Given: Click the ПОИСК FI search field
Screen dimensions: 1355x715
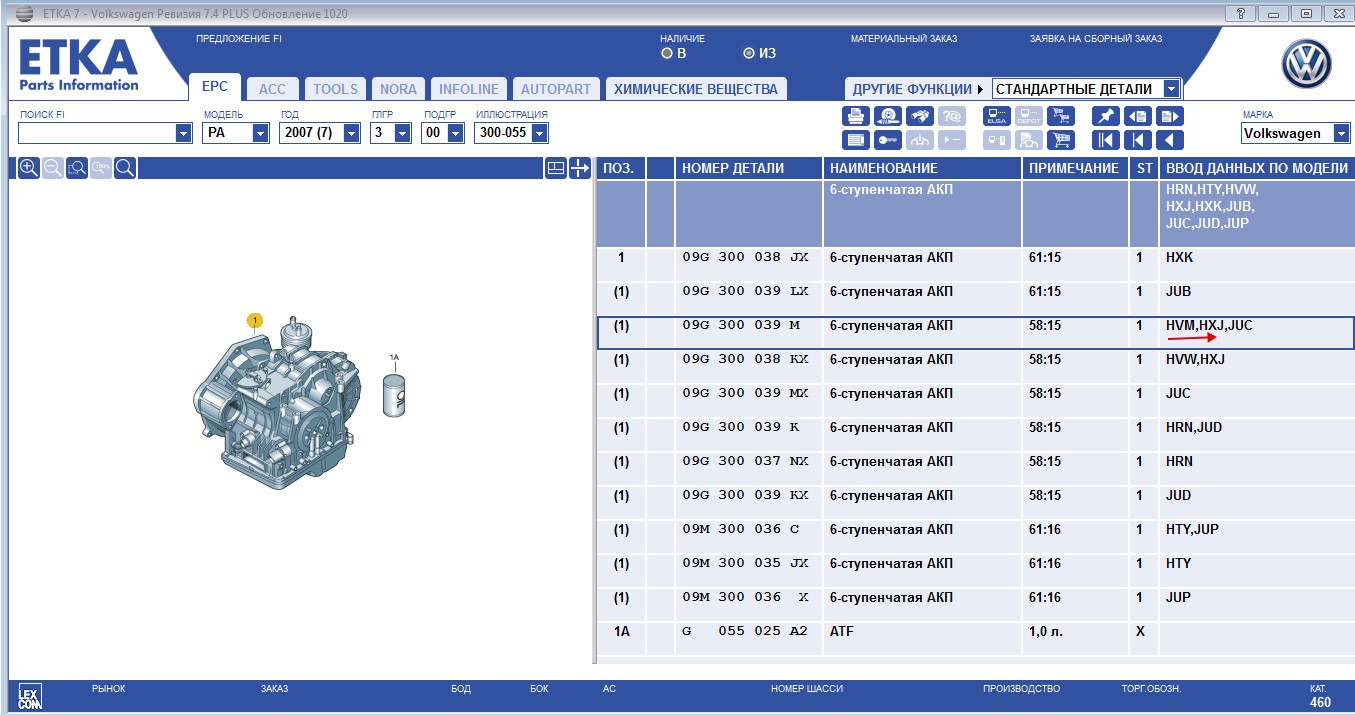Looking at the screenshot, I should pyautogui.click(x=96, y=133).
